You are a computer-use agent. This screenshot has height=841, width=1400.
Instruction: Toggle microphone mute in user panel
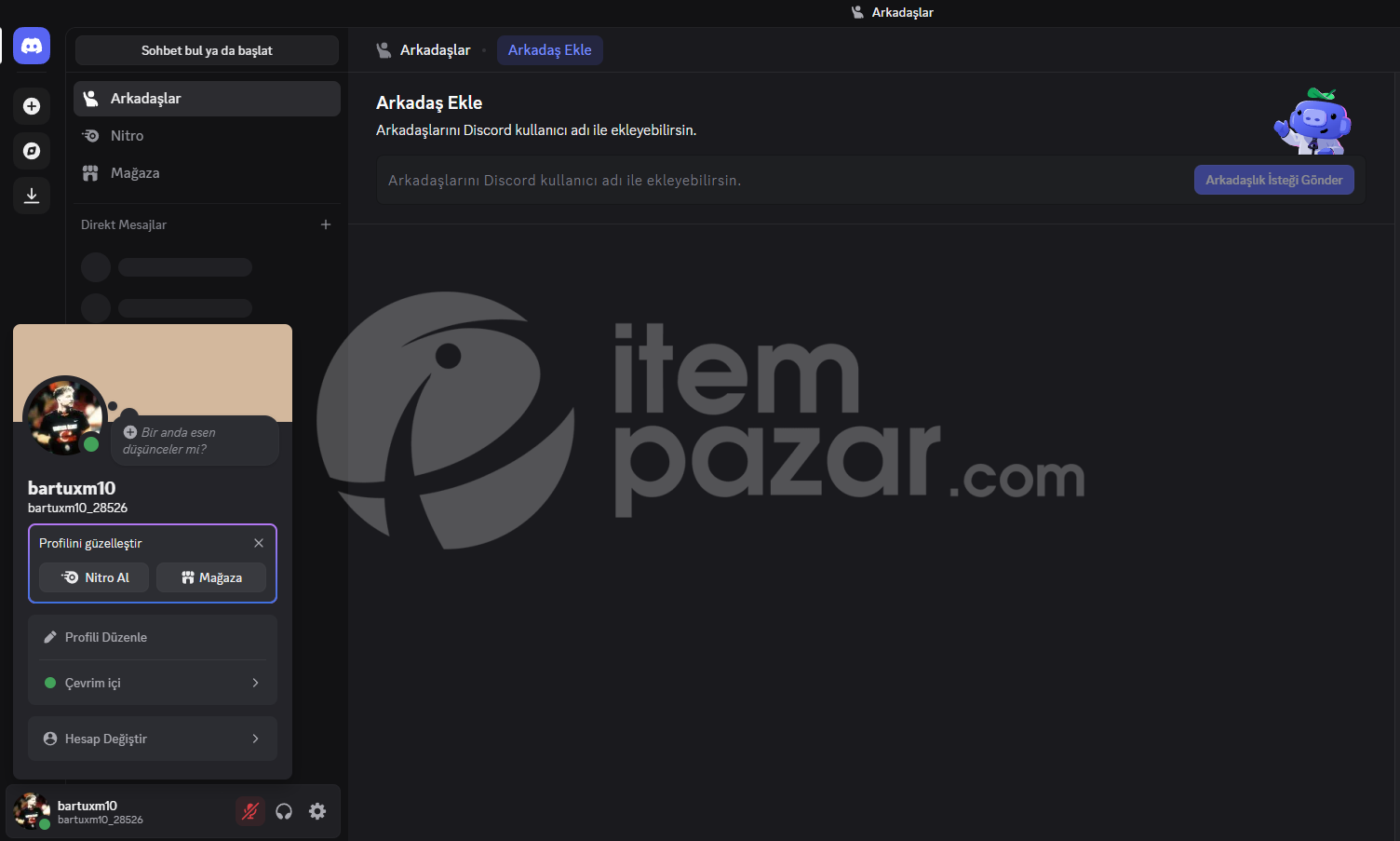(250, 811)
